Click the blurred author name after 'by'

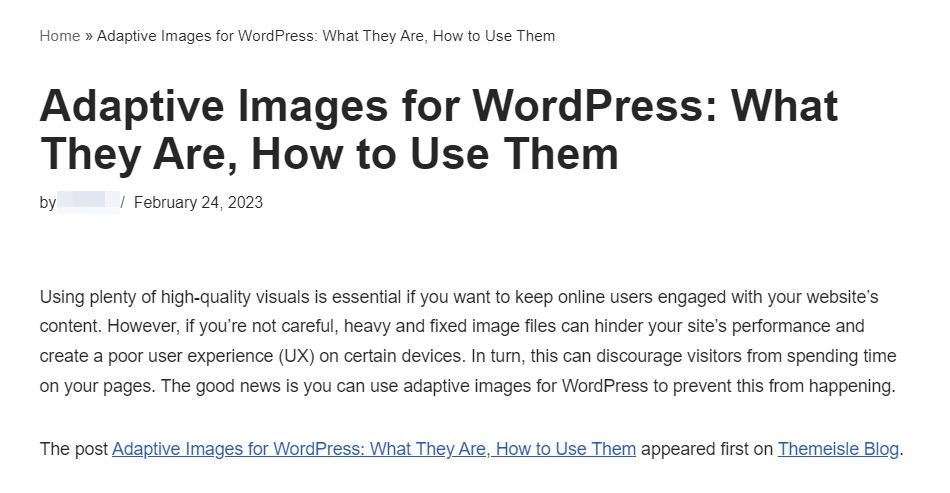pos(88,202)
